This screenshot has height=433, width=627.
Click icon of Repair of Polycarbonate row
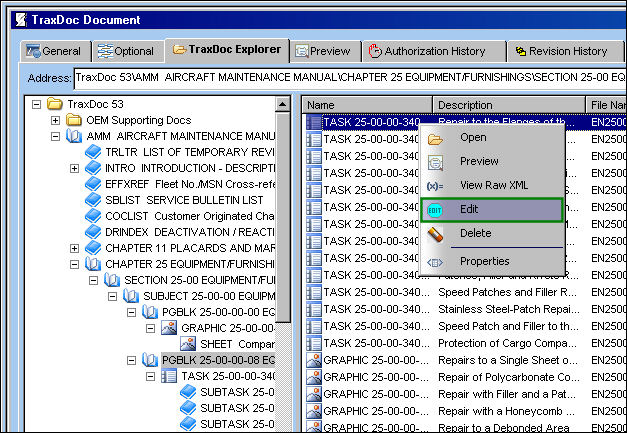coord(314,377)
